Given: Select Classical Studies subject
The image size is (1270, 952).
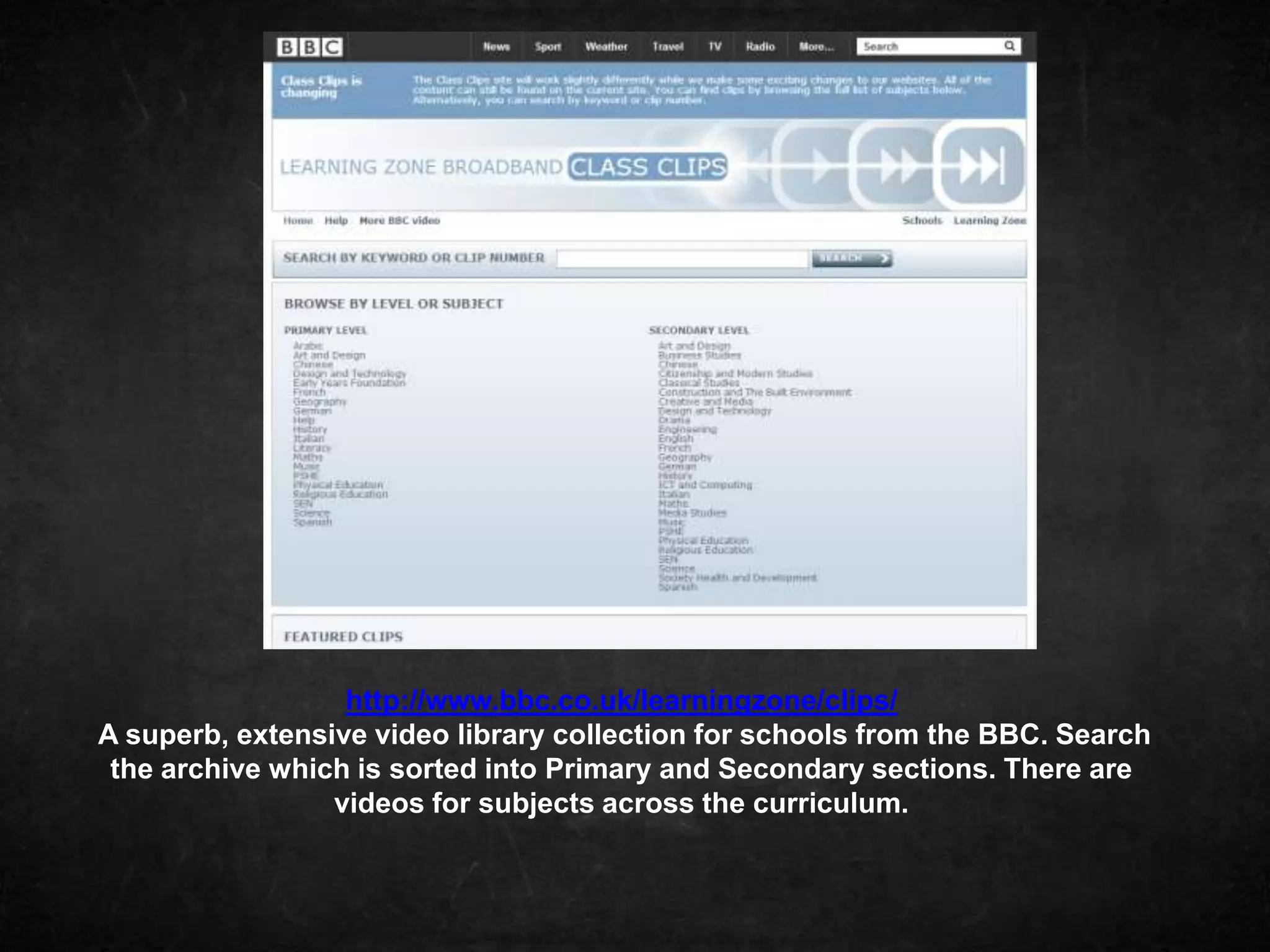Looking at the screenshot, I should (x=699, y=383).
